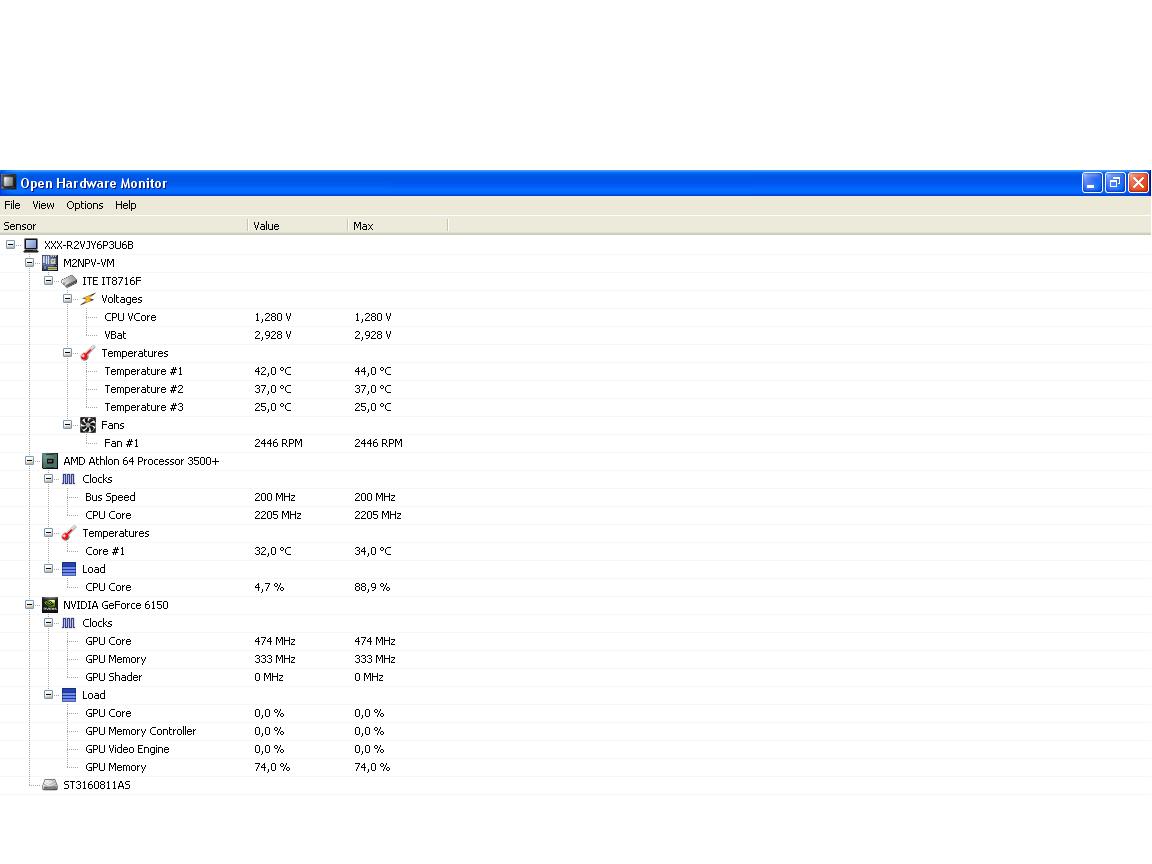Open the Help menu
Screen dimensions: 1152x864
point(126,205)
